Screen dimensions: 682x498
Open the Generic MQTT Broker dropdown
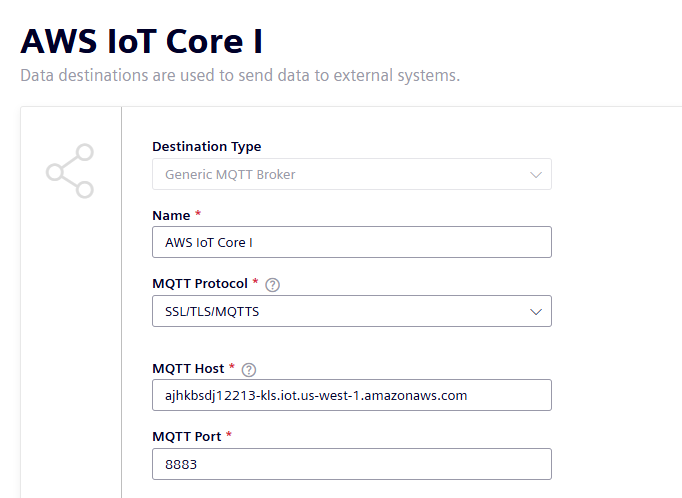(352, 174)
